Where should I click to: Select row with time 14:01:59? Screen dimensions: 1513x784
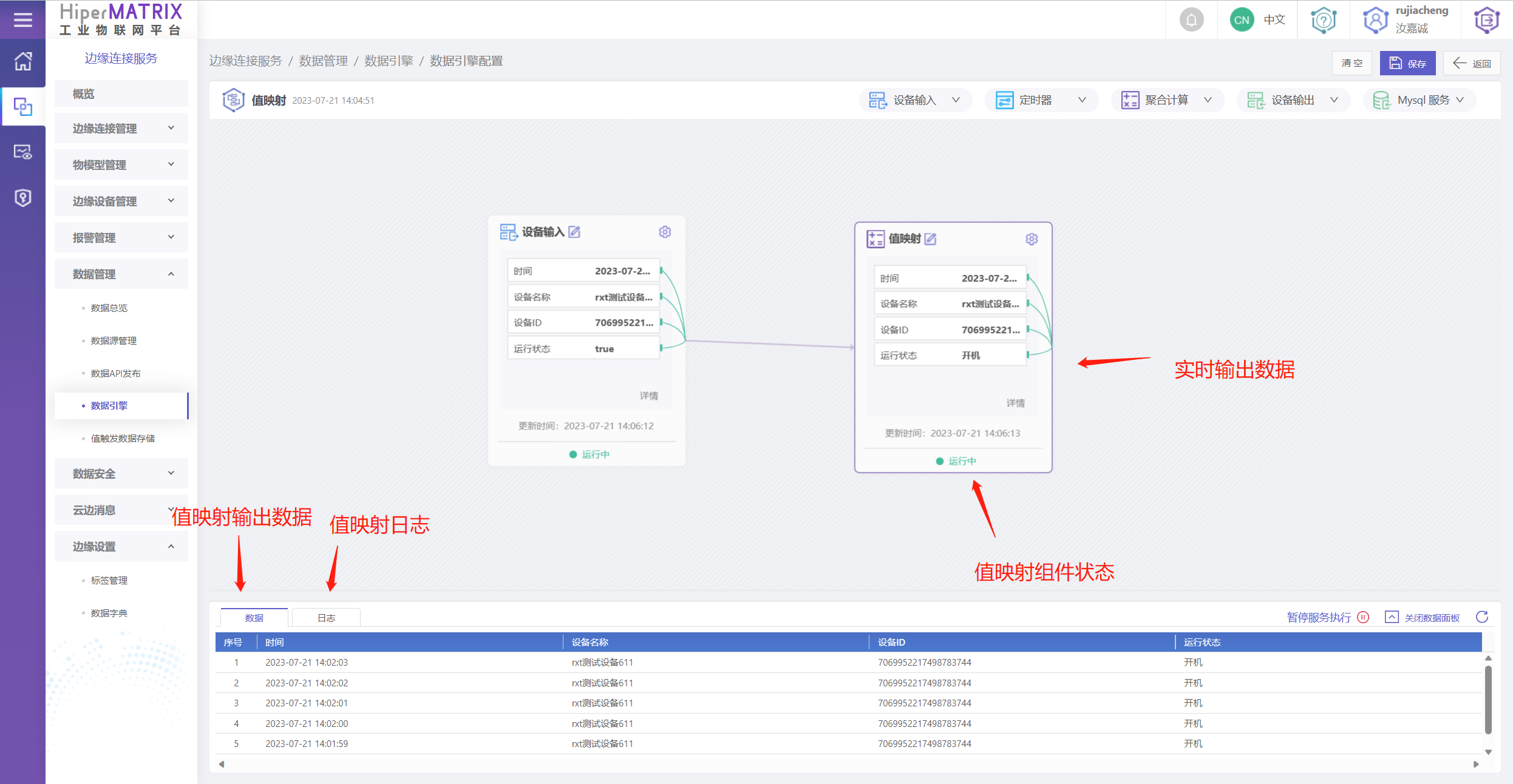(848, 743)
